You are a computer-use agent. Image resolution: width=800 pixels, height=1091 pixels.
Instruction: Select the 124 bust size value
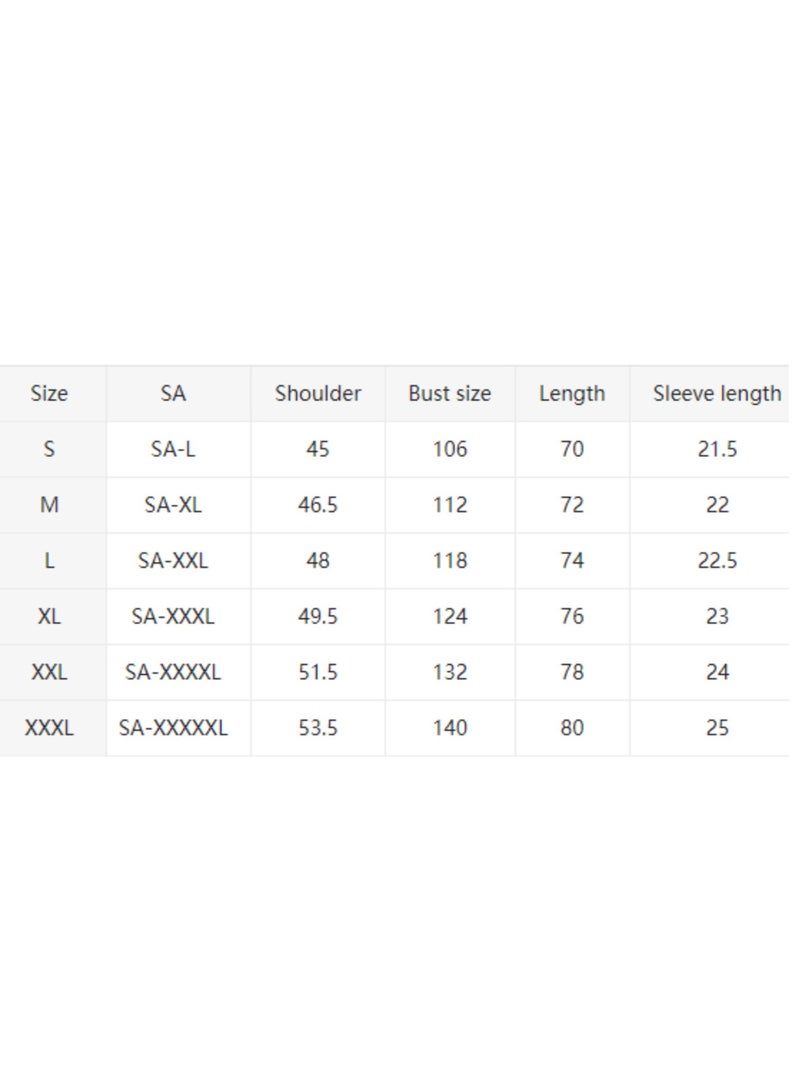click(x=450, y=617)
